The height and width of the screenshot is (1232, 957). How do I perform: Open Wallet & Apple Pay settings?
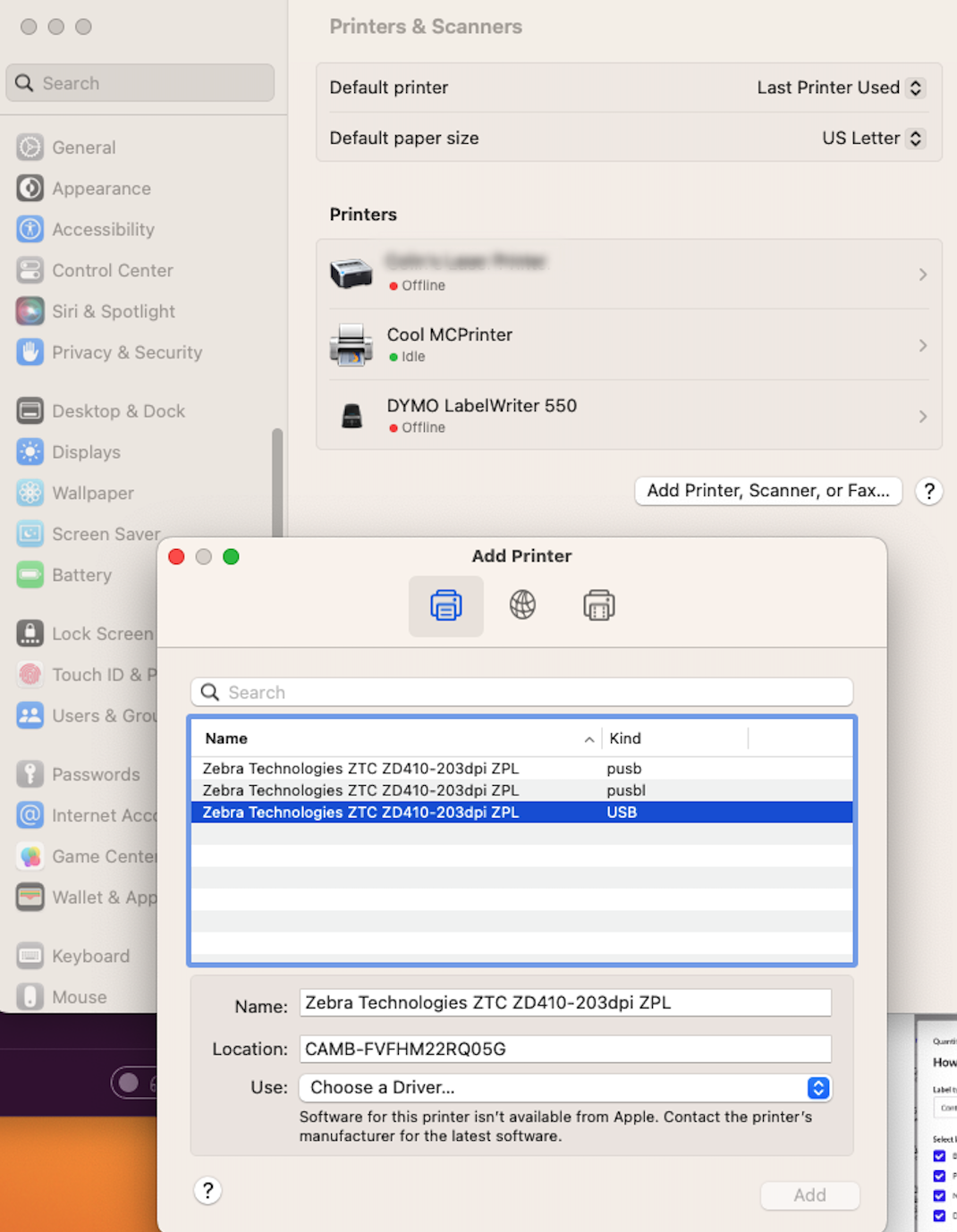(87, 898)
